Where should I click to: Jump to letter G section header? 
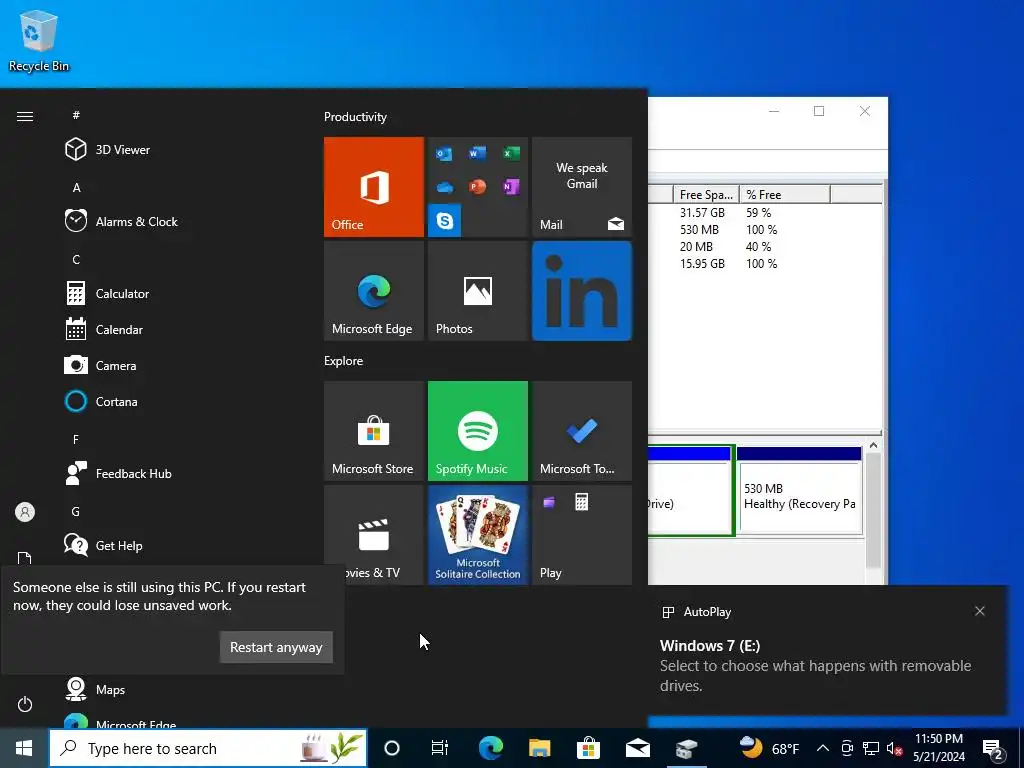[x=76, y=511]
